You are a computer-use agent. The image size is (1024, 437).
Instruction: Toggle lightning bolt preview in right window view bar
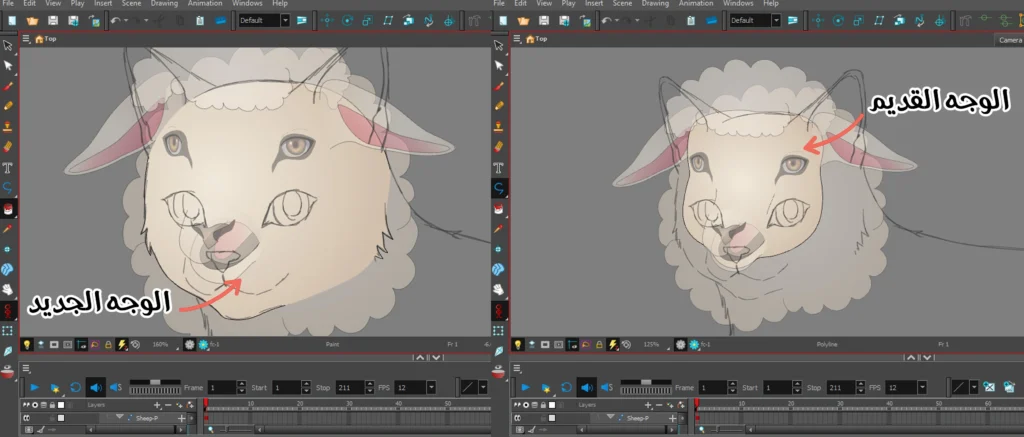point(613,344)
